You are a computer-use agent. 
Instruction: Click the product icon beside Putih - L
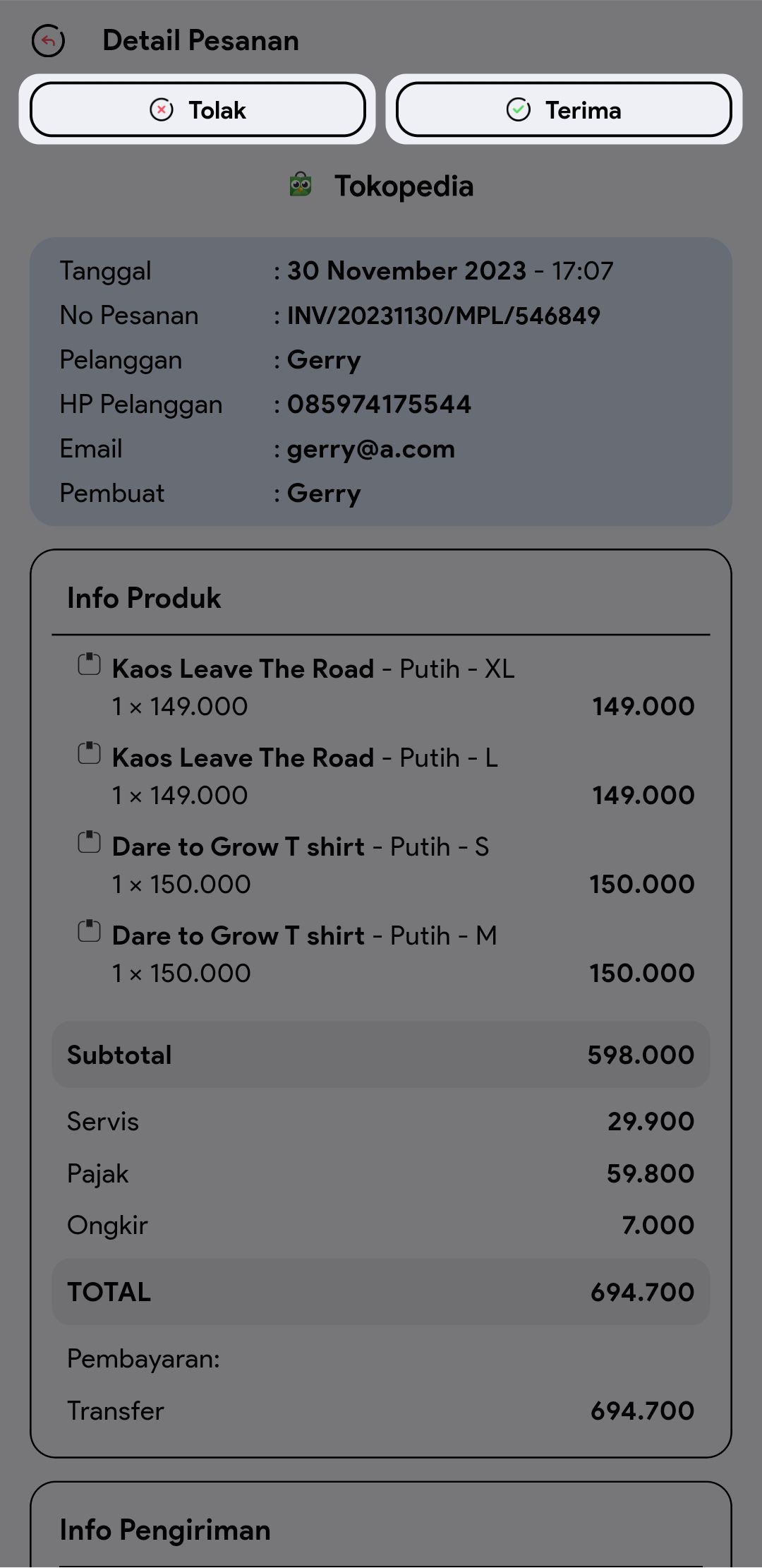[x=89, y=753]
